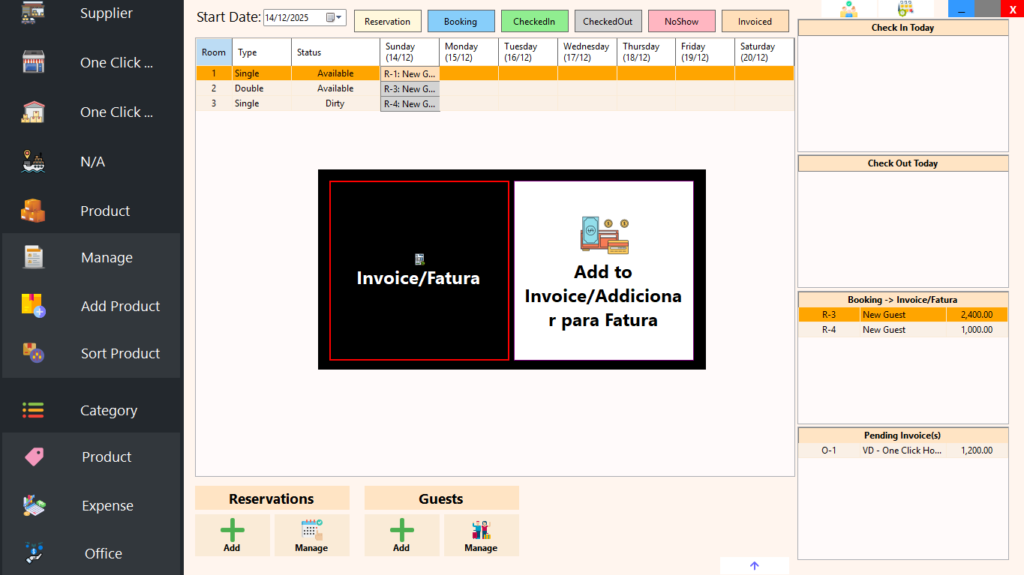The width and height of the screenshot is (1024, 575).
Task: Open Manage under Guests
Action: coord(481,535)
